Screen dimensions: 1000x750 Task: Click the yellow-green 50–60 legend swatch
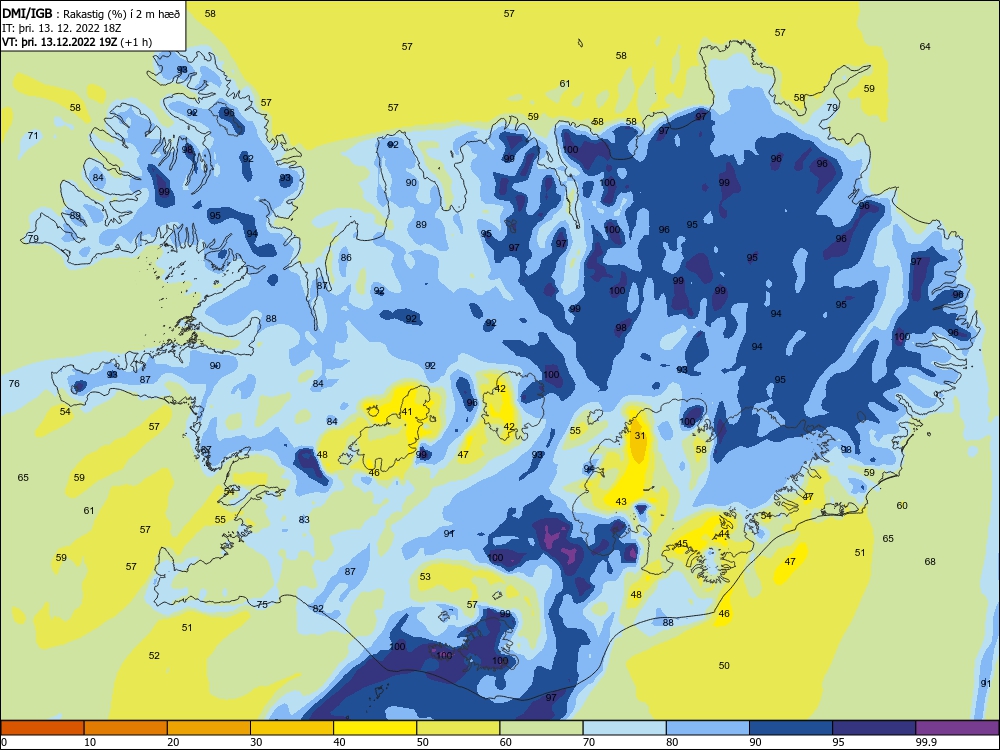458,728
